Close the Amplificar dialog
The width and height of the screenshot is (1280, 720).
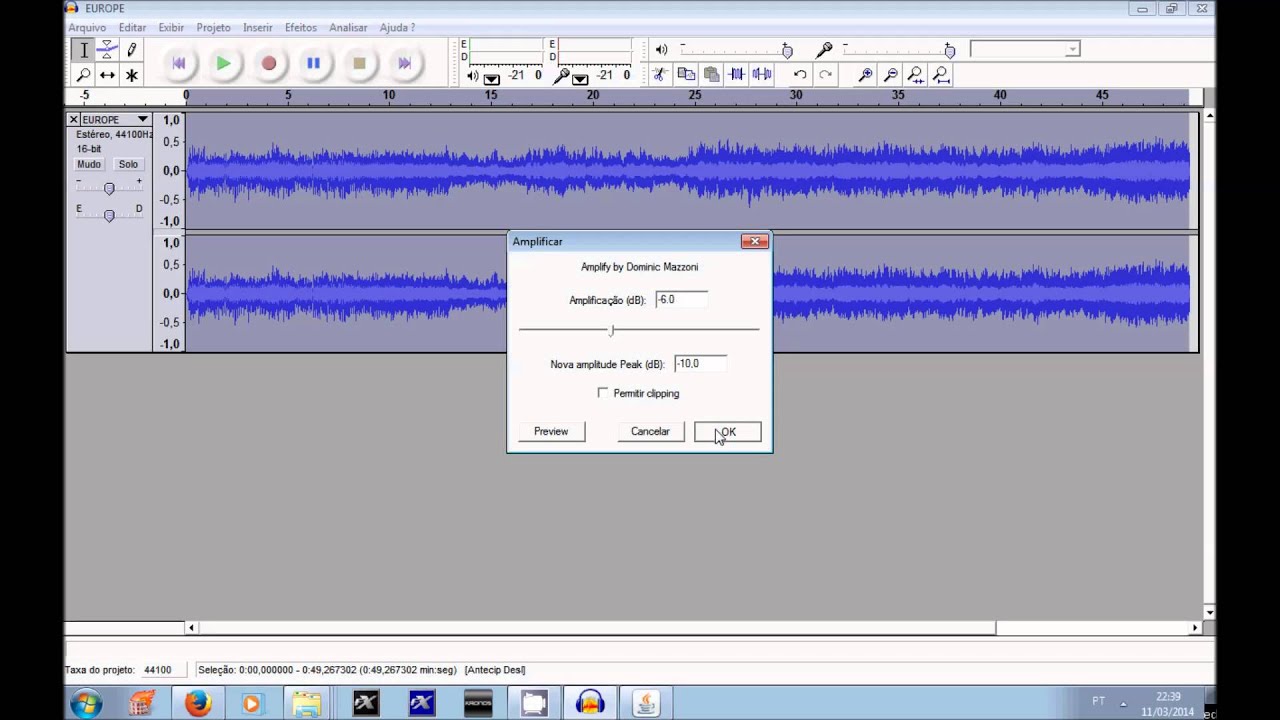point(755,241)
